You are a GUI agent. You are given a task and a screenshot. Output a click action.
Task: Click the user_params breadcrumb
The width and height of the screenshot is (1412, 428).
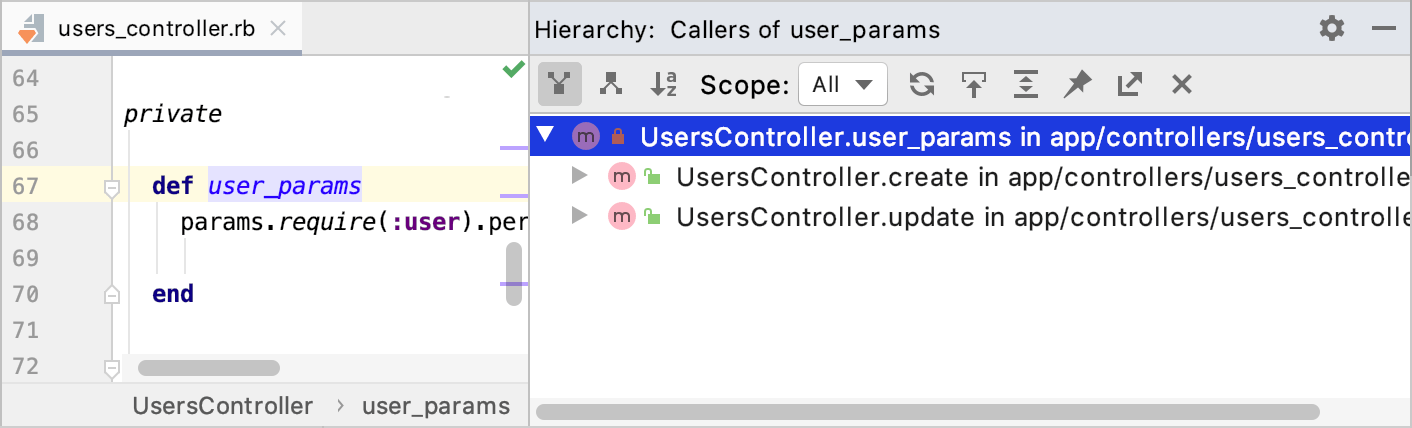435,406
